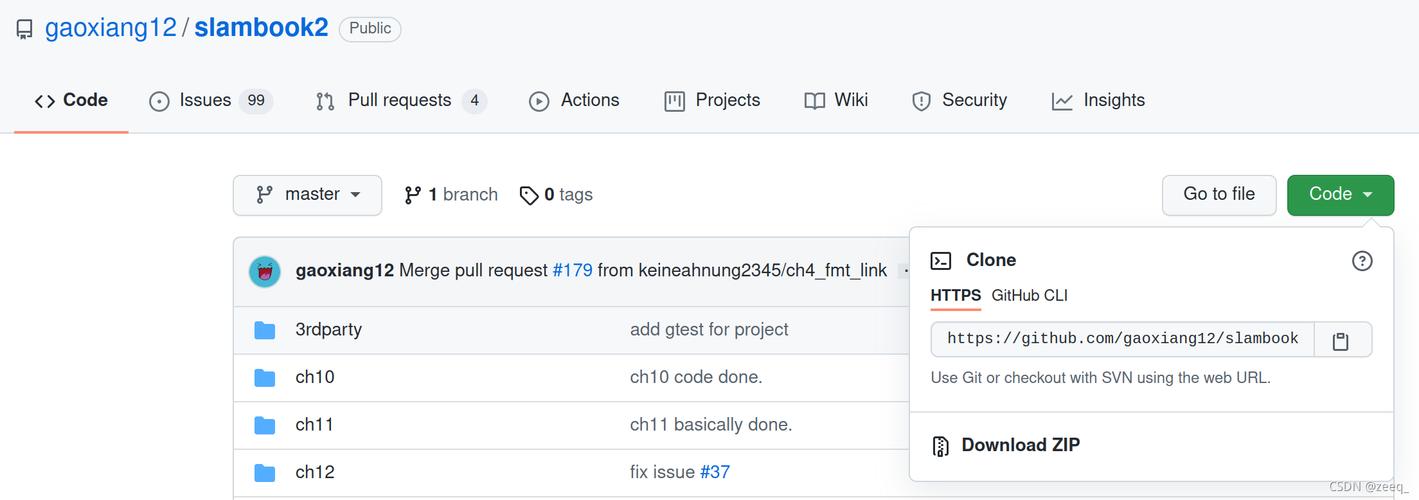
Task: Expand commit message ellipsis button
Action: pos(904,271)
